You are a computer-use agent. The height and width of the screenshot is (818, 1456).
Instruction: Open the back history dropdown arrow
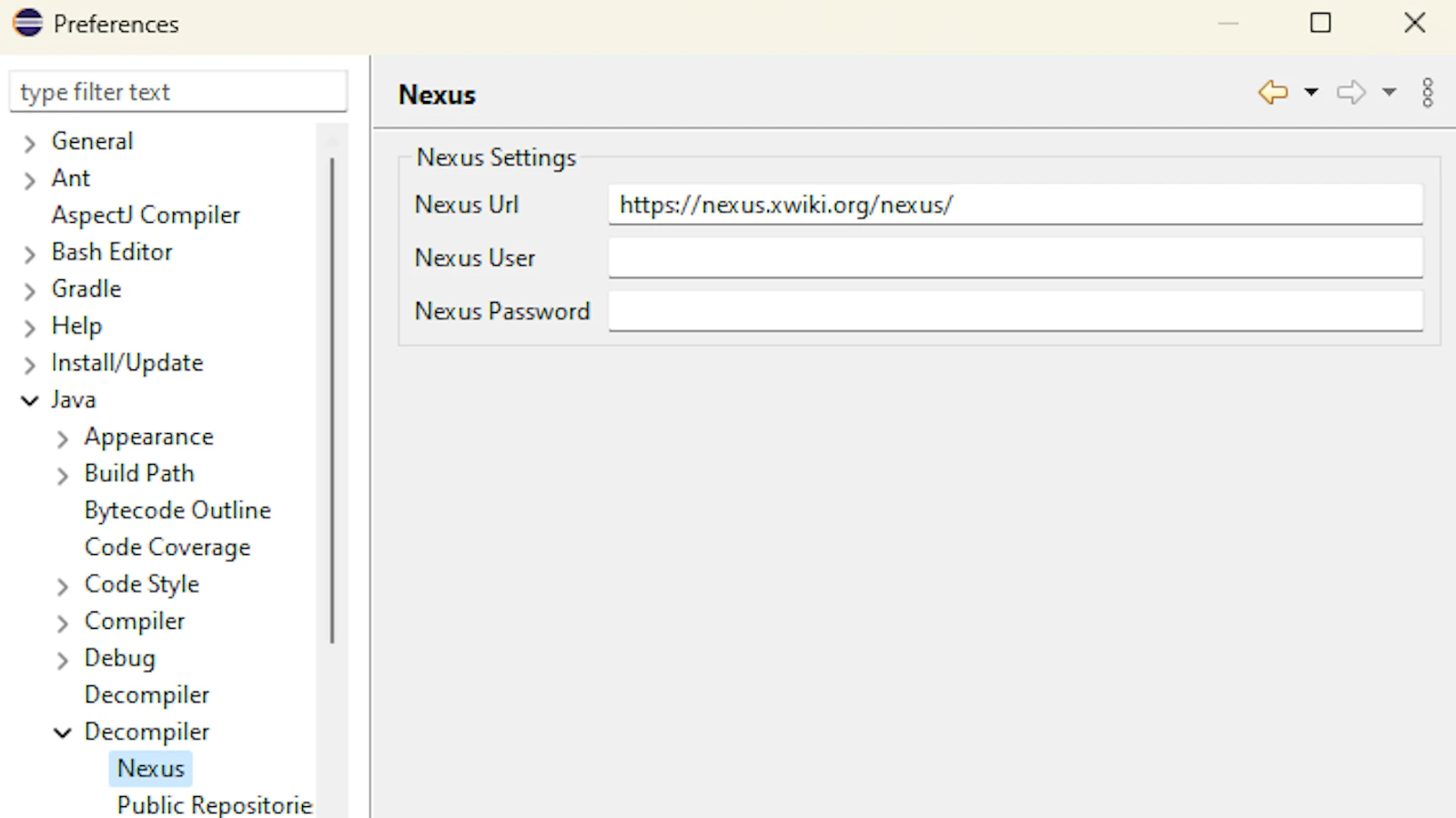tap(1311, 92)
